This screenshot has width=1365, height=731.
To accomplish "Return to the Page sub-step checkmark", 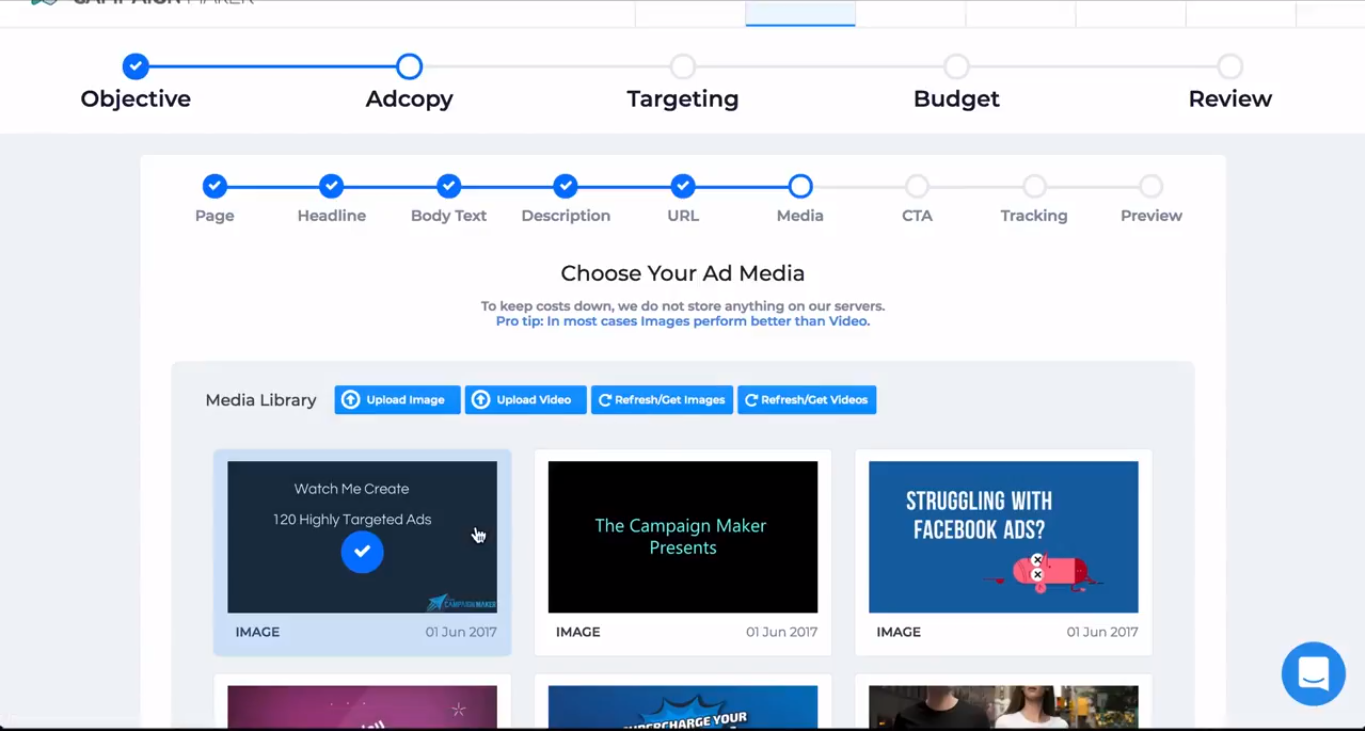I will point(215,186).
